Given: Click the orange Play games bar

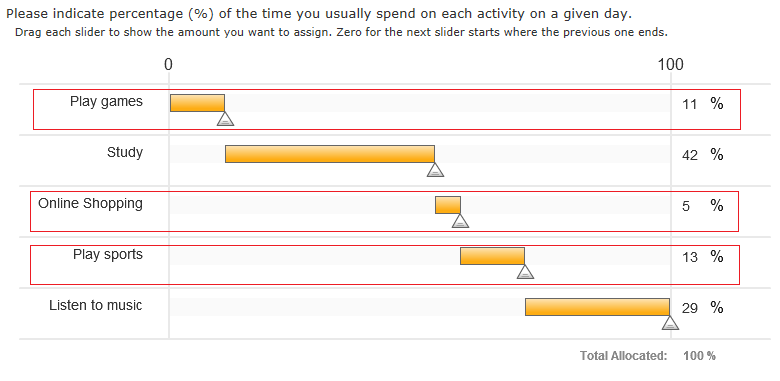Looking at the screenshot, I should tap(197, 103).
